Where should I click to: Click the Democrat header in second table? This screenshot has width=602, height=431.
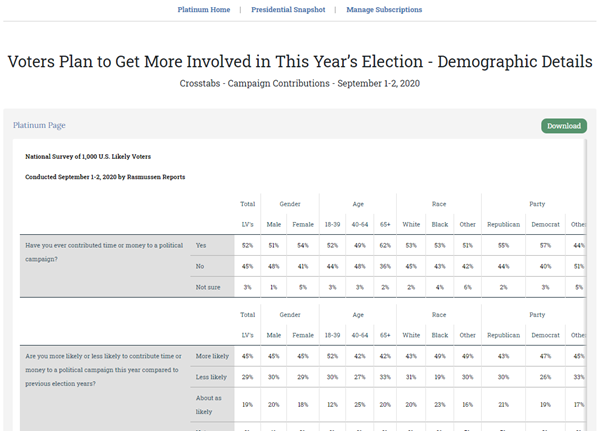pos(545,335)
